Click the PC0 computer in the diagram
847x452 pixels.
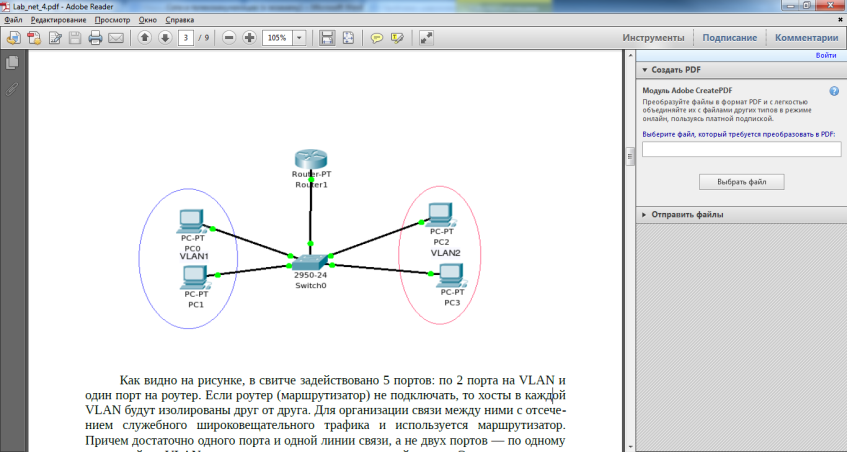(x=190, y=221)
